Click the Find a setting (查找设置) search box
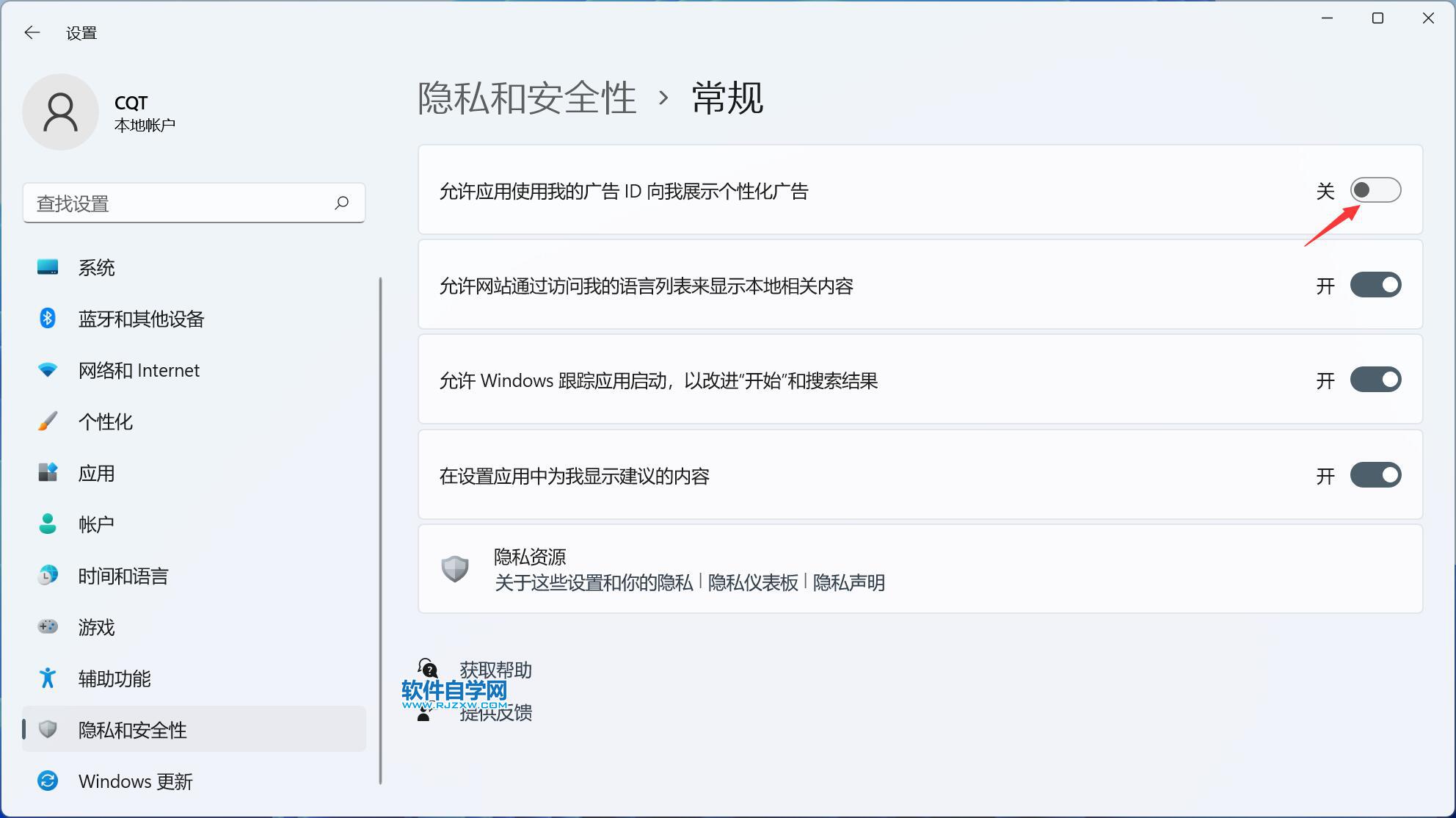The width and height of the screenshot is (1456, 818). [x=176, y=203]
